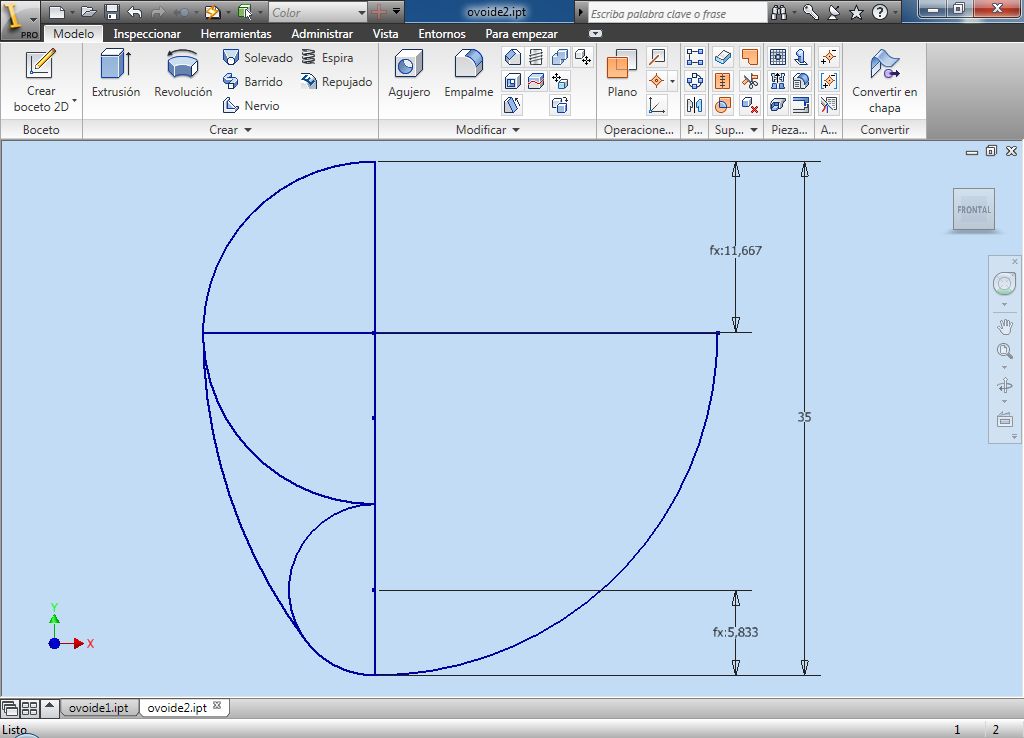This screenshot has height=738, width=1024.
Task: Click the chamfer icon in Modificar panel
Action: (x=513, y=57)
